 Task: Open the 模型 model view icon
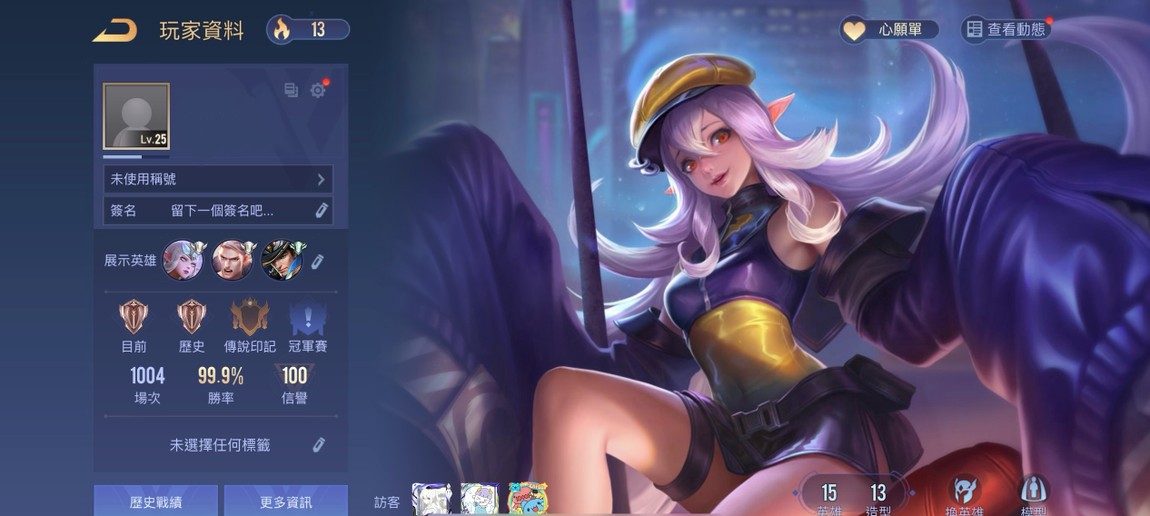click(x=1033, y=489)
